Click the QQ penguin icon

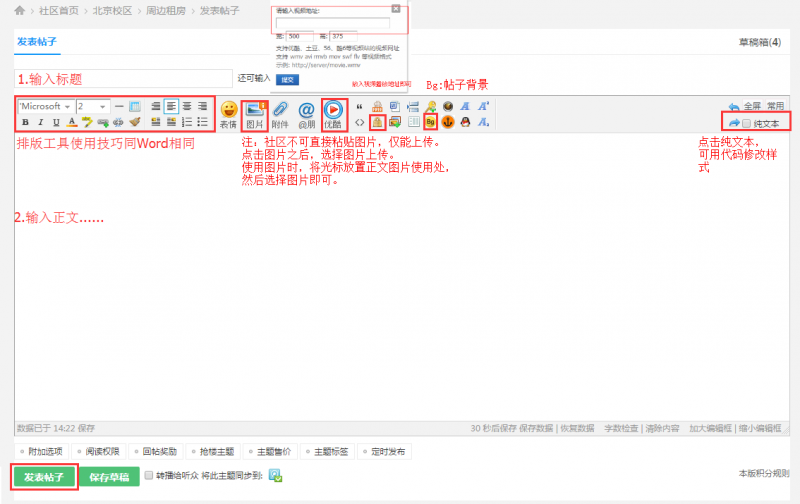465,122
